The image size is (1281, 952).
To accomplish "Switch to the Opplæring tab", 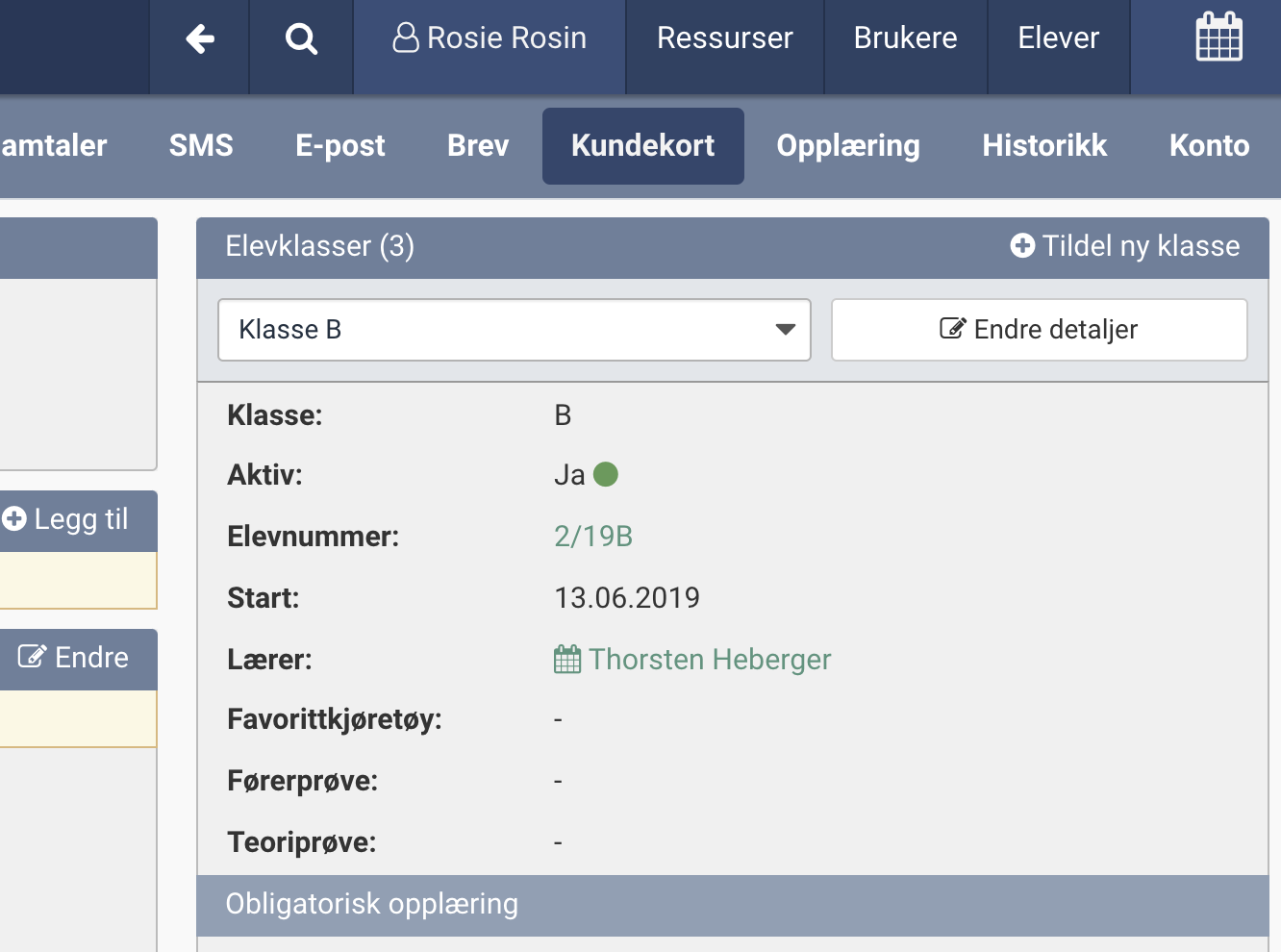I will tap(848, 146).
